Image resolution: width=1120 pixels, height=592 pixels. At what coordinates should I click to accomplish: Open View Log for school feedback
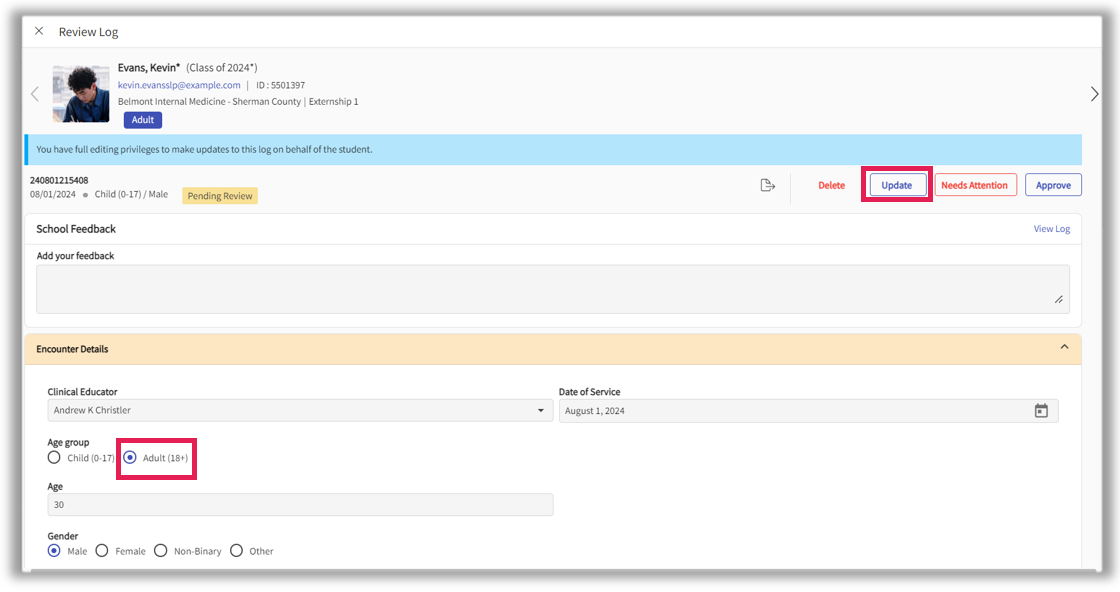[1051, 228]
